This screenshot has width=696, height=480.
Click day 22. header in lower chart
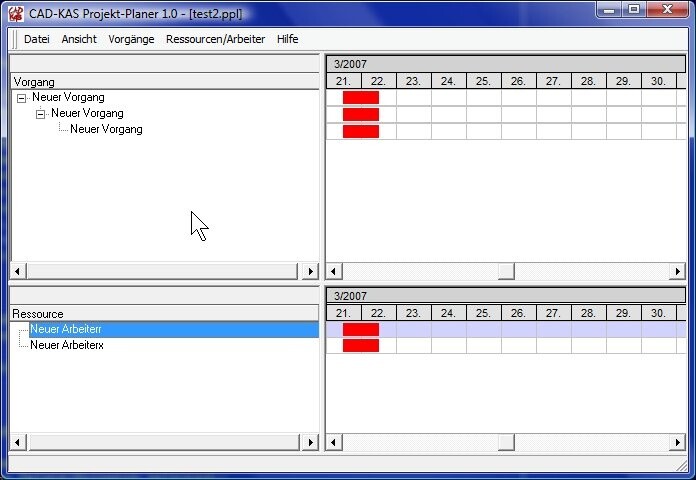point(379,313)
